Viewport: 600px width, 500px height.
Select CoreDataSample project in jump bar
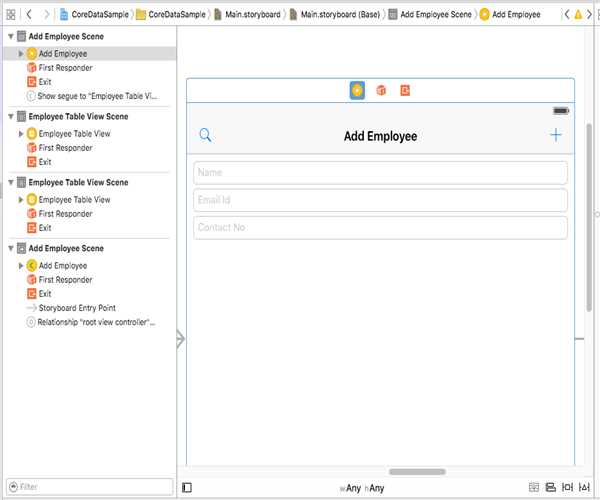[x=97, y=15]
